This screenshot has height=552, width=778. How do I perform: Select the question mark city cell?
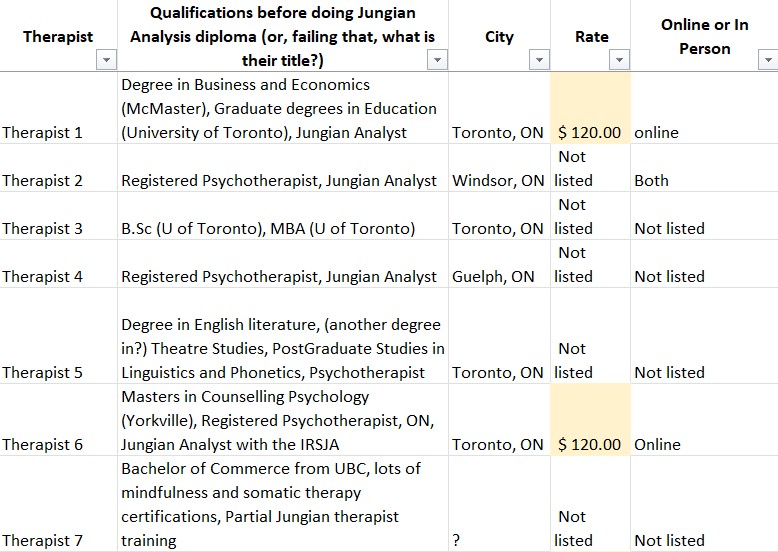(x=457, y=540)
